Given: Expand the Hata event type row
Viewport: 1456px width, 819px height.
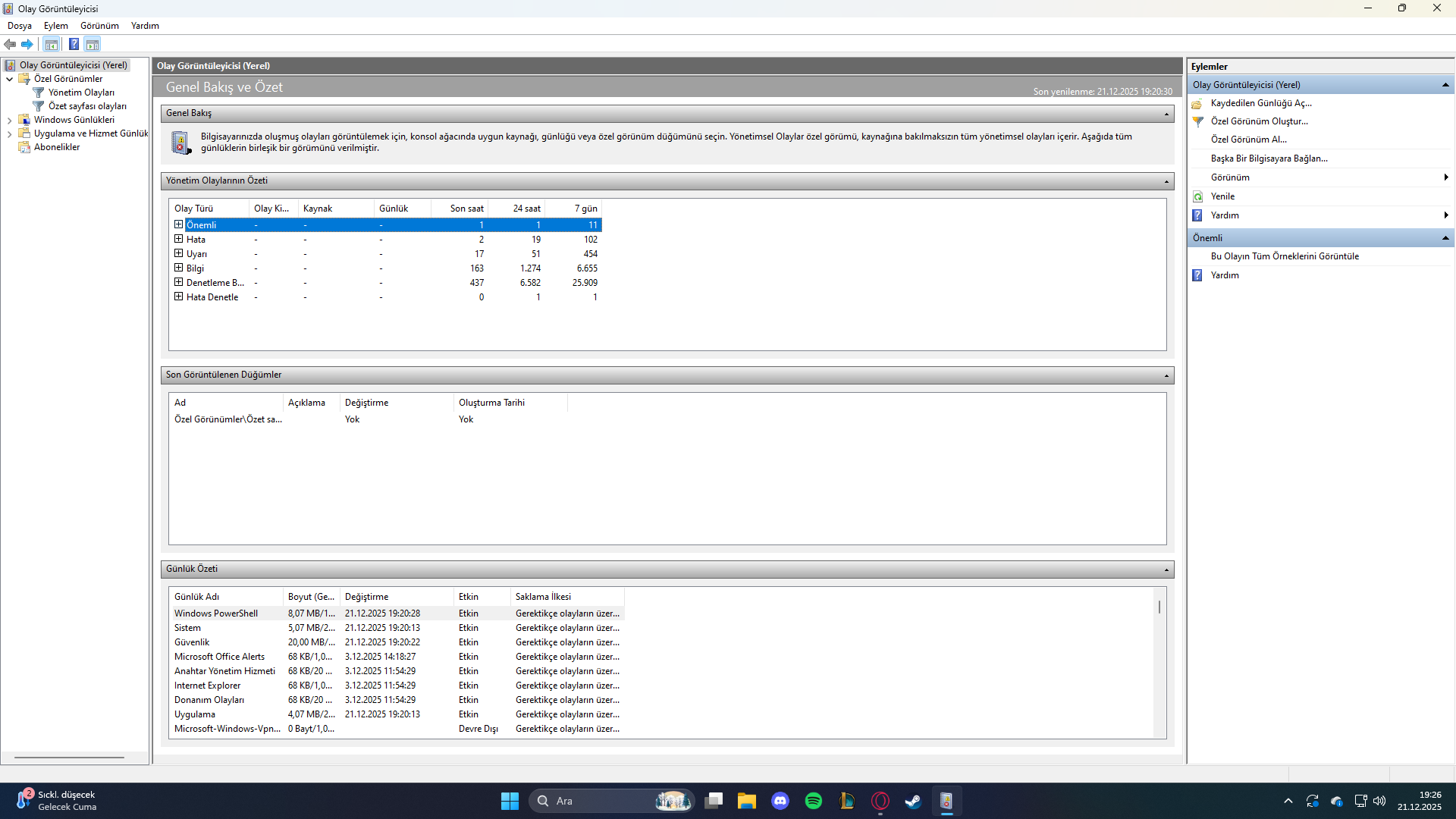Looking at the screenshot, I should (x=178, y=239).
